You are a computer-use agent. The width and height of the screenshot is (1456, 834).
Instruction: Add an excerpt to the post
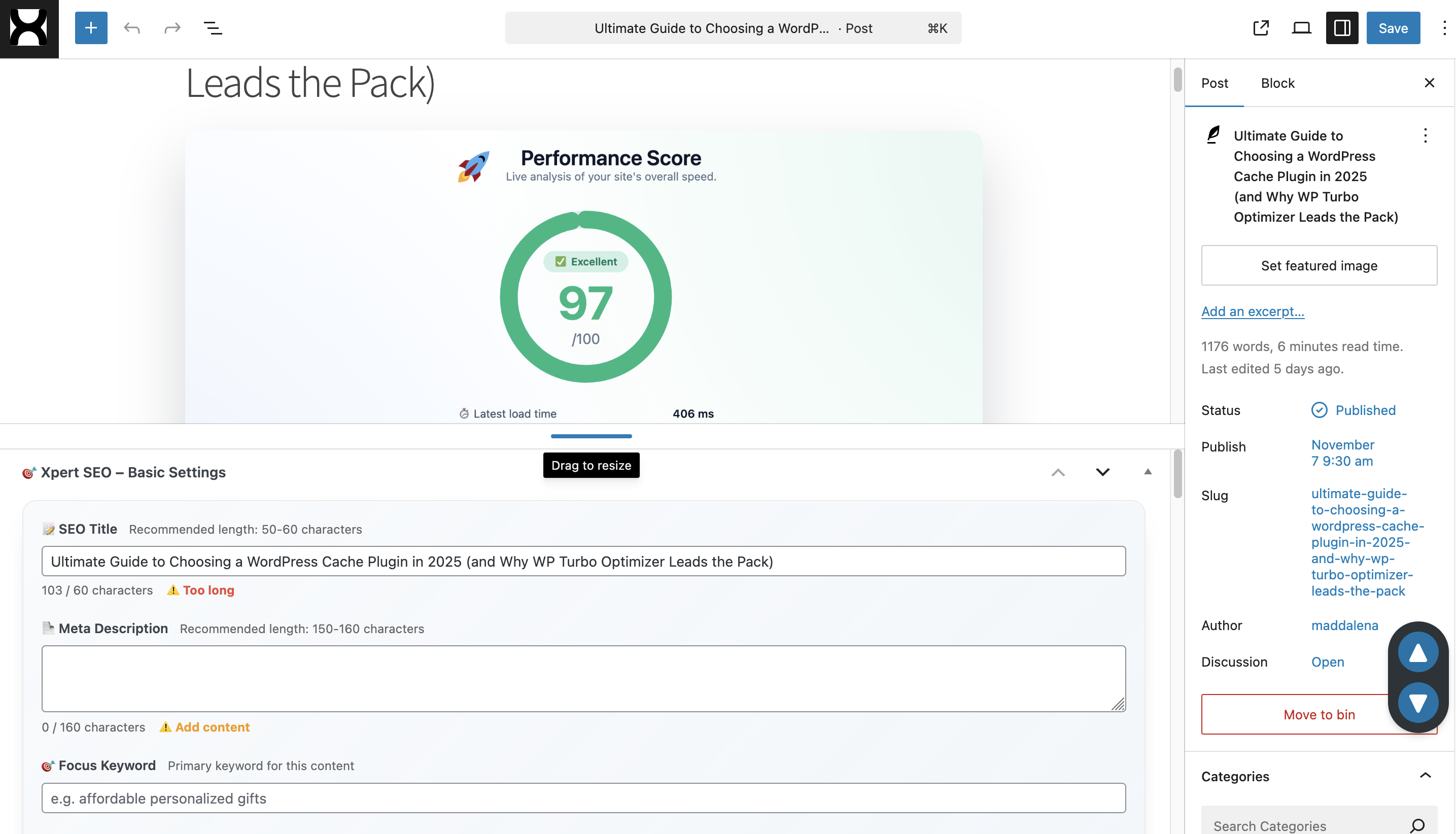pos(1253,311)
